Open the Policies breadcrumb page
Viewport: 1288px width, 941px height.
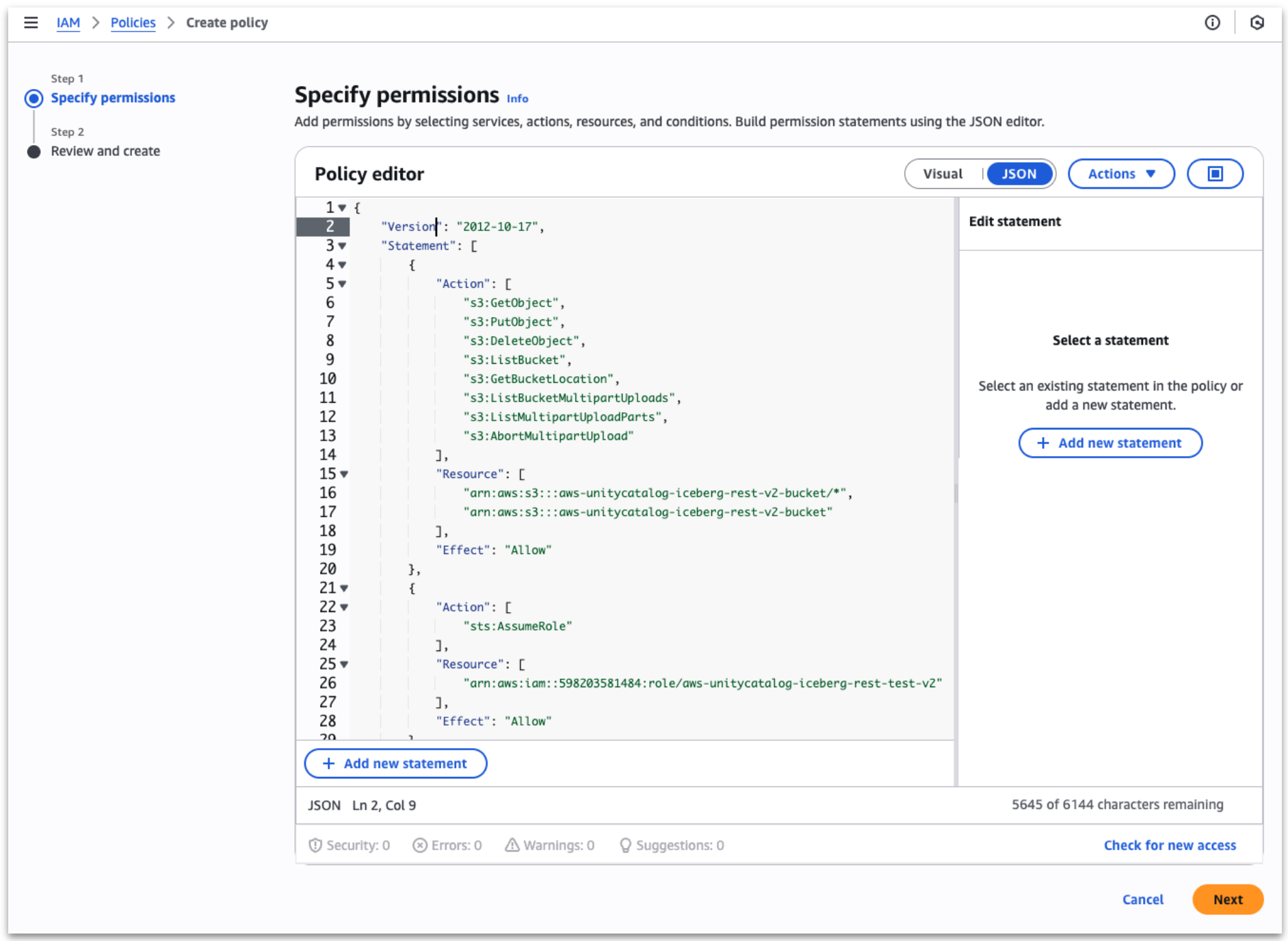click(133, 22)
